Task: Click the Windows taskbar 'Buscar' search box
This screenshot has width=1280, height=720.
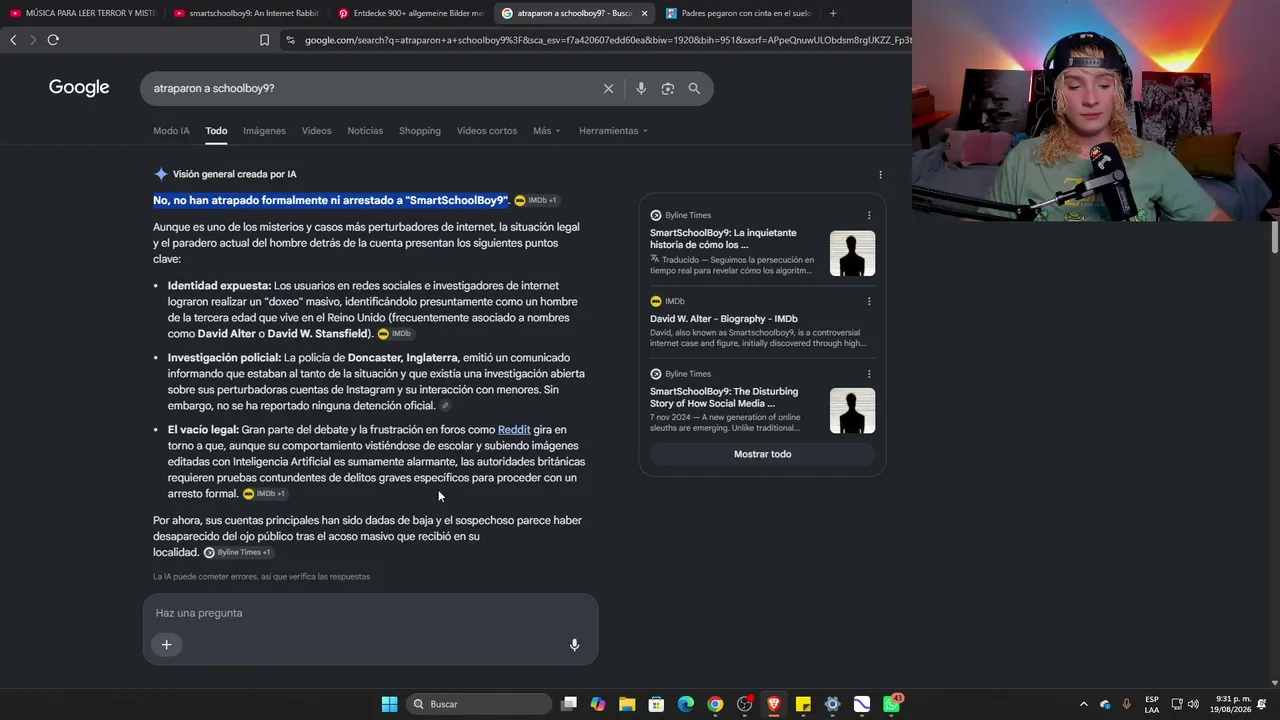Action: pyautogui.click(x=480, y=704)
